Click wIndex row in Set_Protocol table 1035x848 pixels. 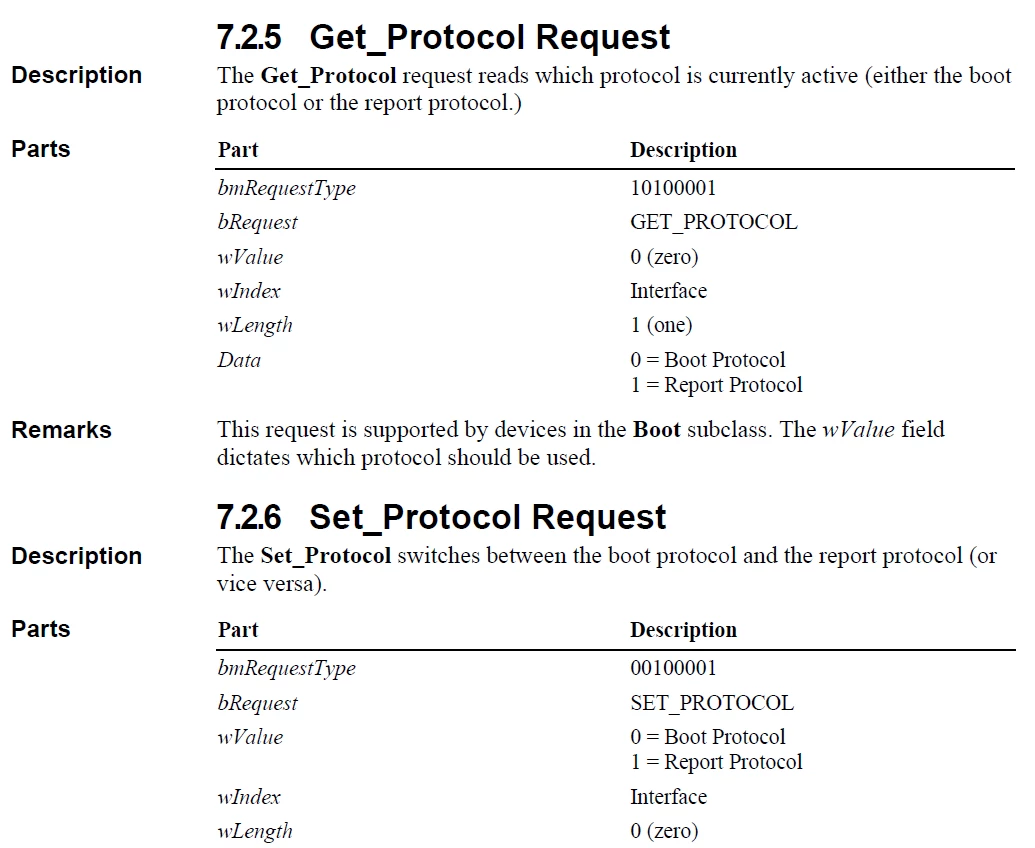(x=615, y=797)
